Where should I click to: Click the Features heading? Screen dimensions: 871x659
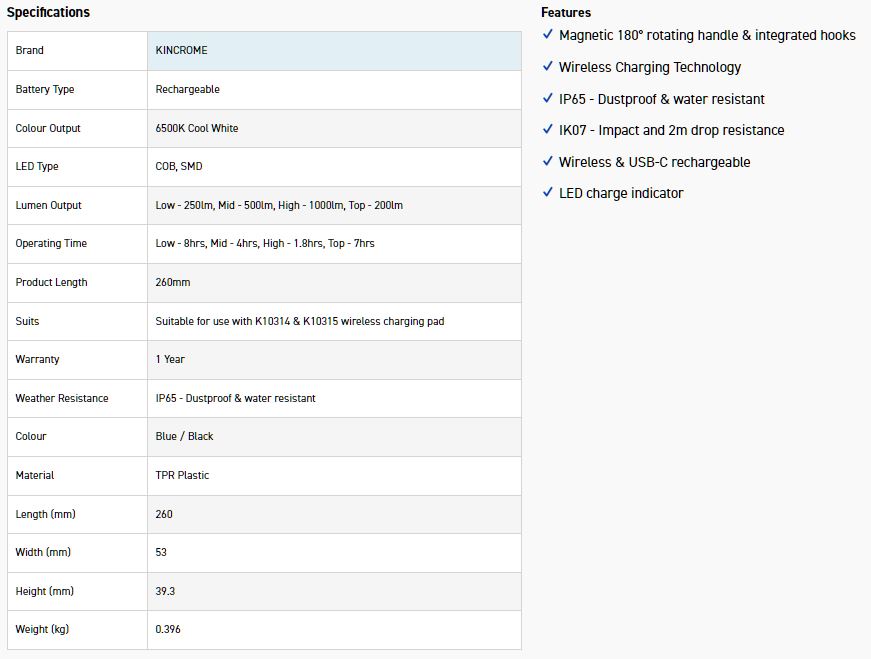[x=566, y=13]
